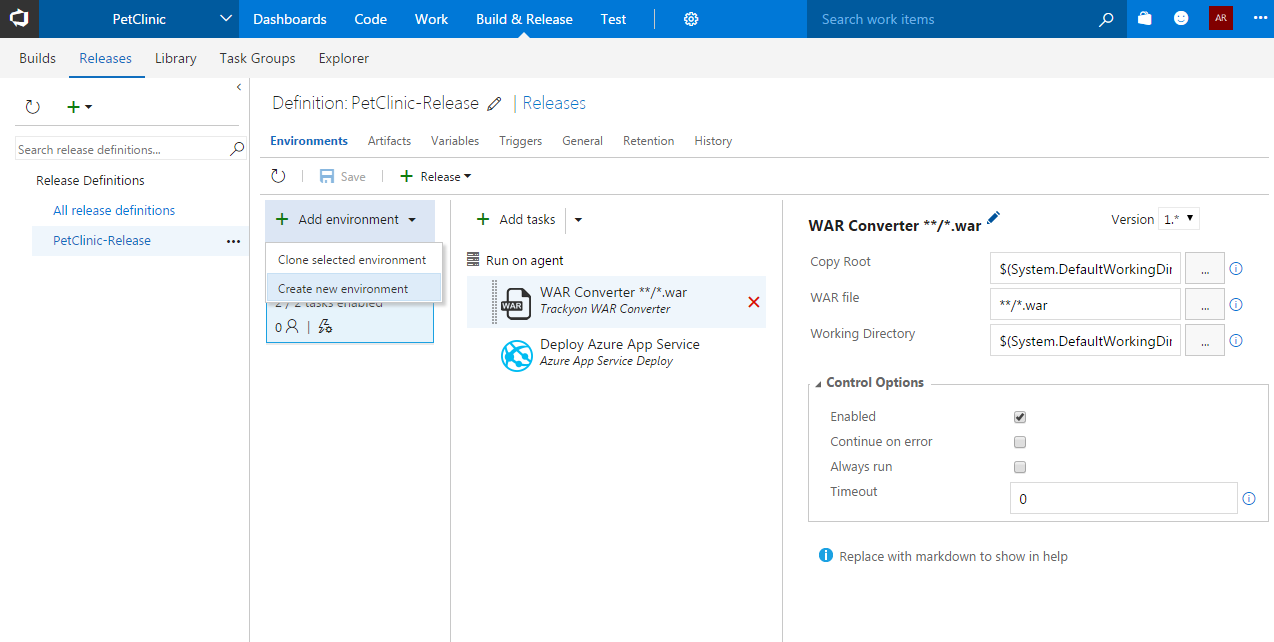Show info for WAR file field
Screen dimensions: 1274x642
(1235, 305)
